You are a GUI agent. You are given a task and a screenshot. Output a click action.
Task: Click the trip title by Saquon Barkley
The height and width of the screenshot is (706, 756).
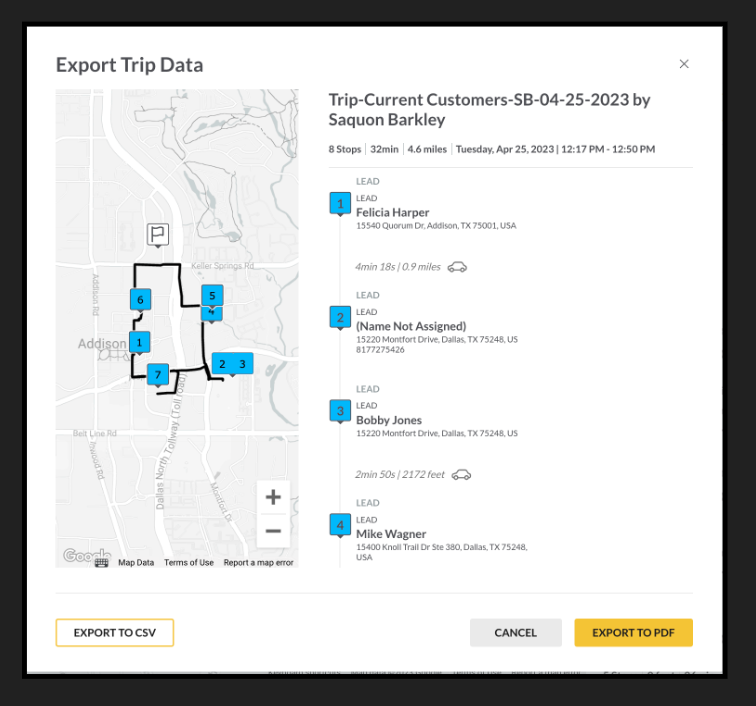coord(489,109)
